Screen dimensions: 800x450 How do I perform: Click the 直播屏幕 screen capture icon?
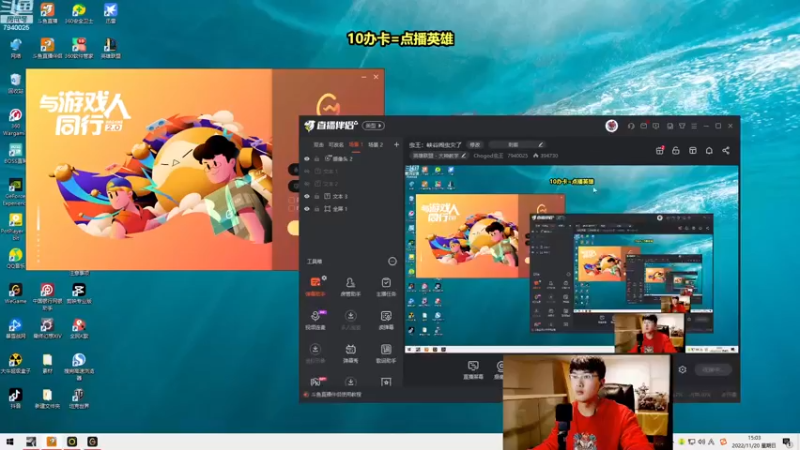pyautogui.click(x=473, y=370)
